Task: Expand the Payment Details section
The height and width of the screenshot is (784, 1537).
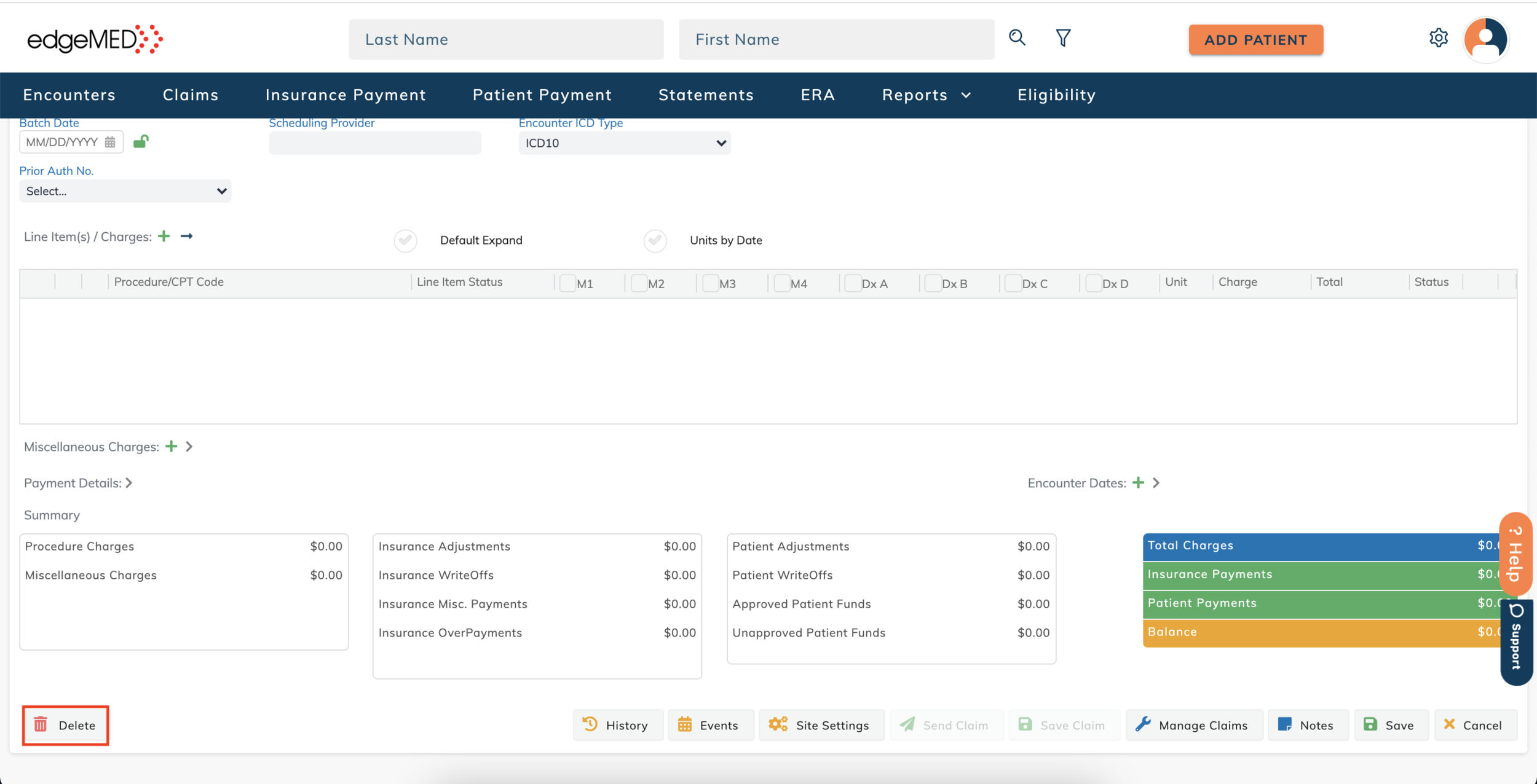Action: (129, 483)
